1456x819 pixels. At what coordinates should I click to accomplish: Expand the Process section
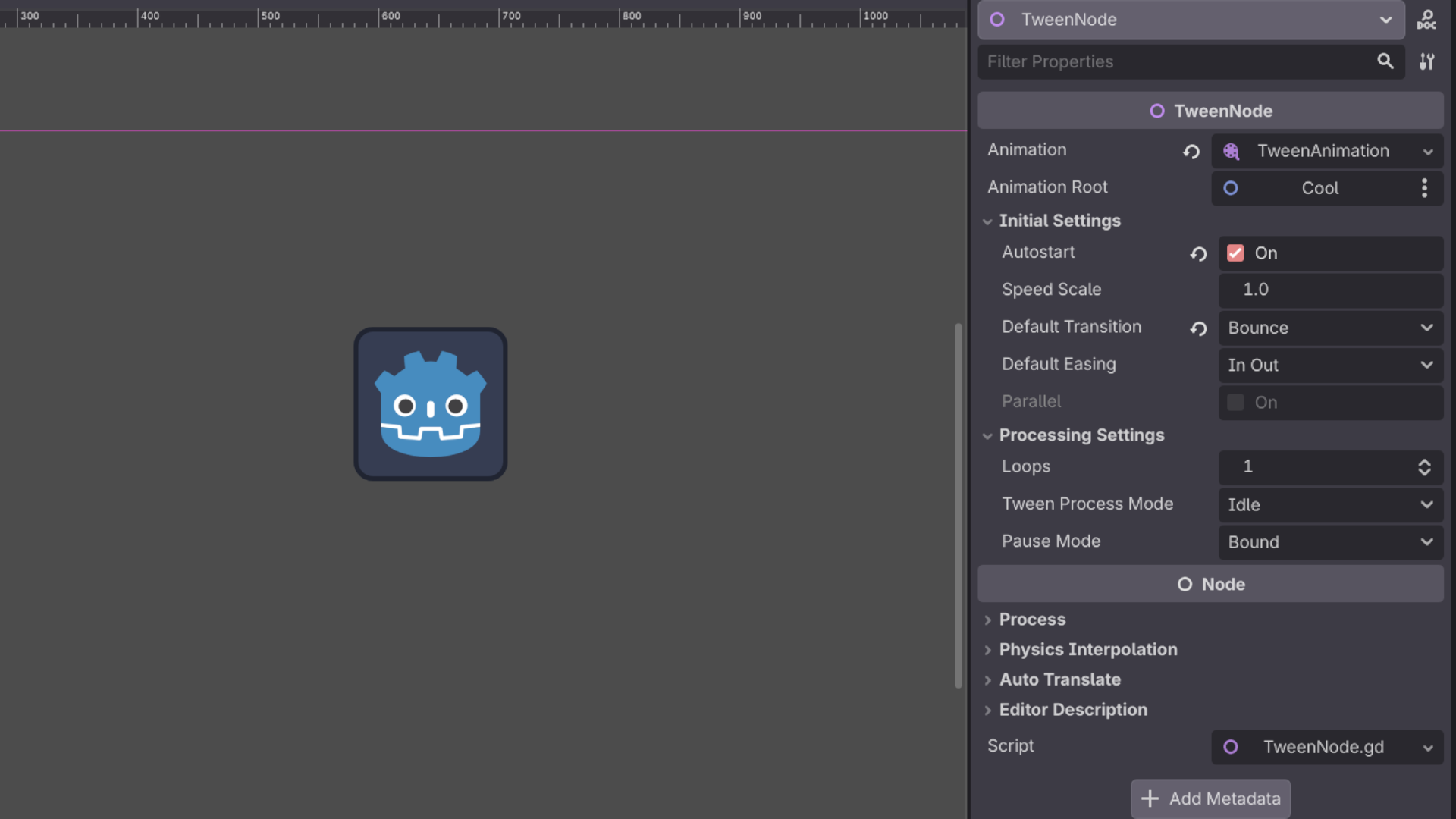[1032, 620]
